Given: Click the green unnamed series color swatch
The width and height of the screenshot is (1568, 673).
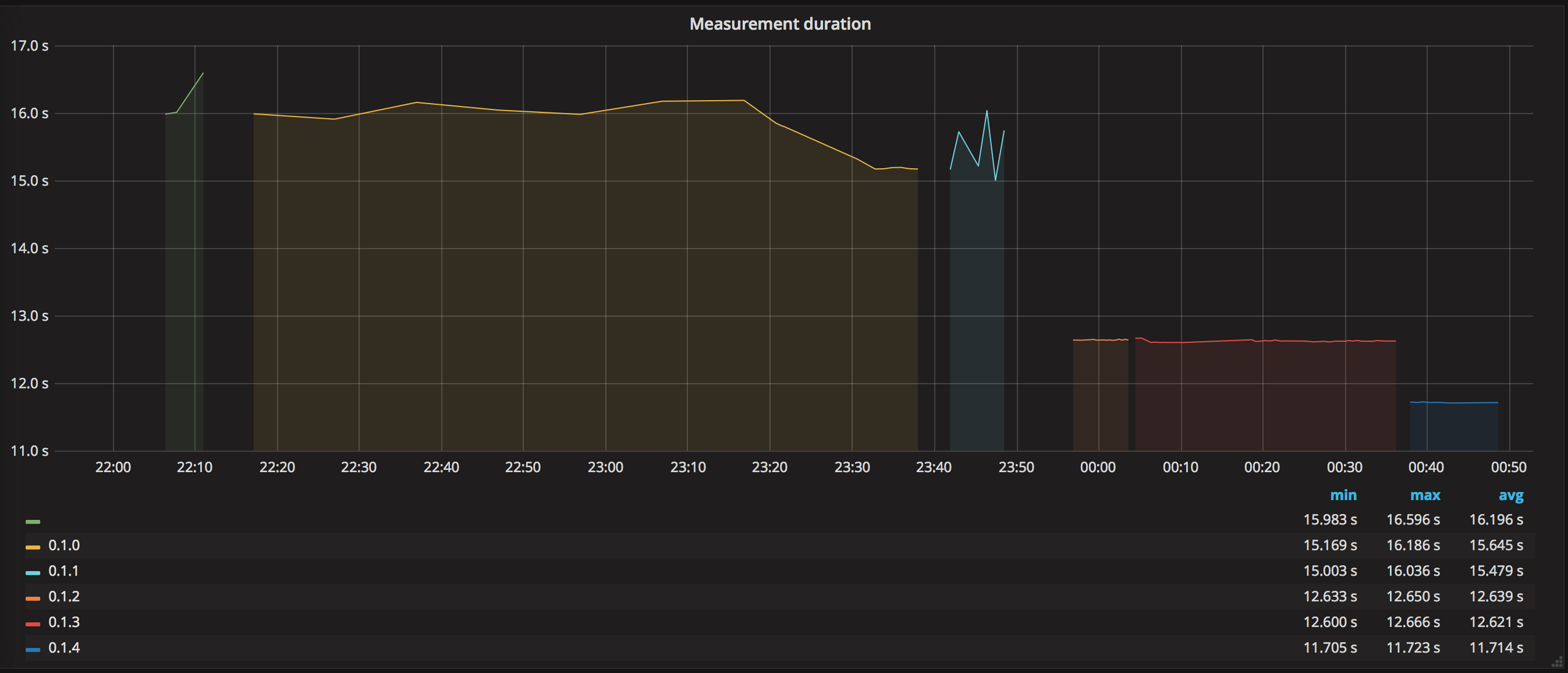Looking at the screenshot, I should 33,522.
